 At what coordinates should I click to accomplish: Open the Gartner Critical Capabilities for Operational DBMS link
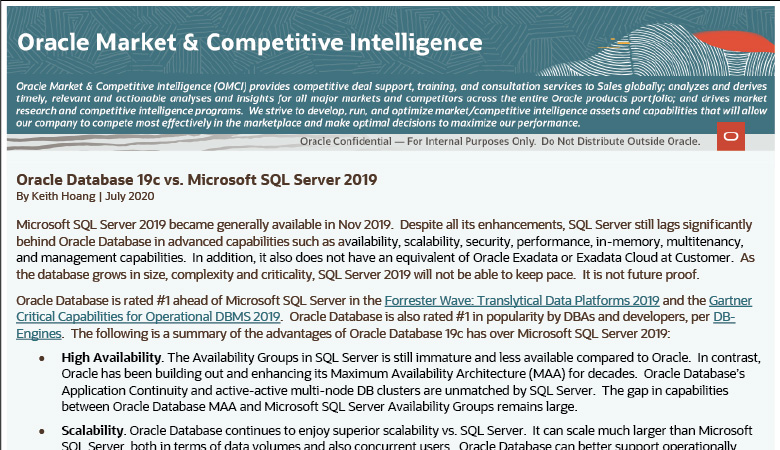pos(148,317)
